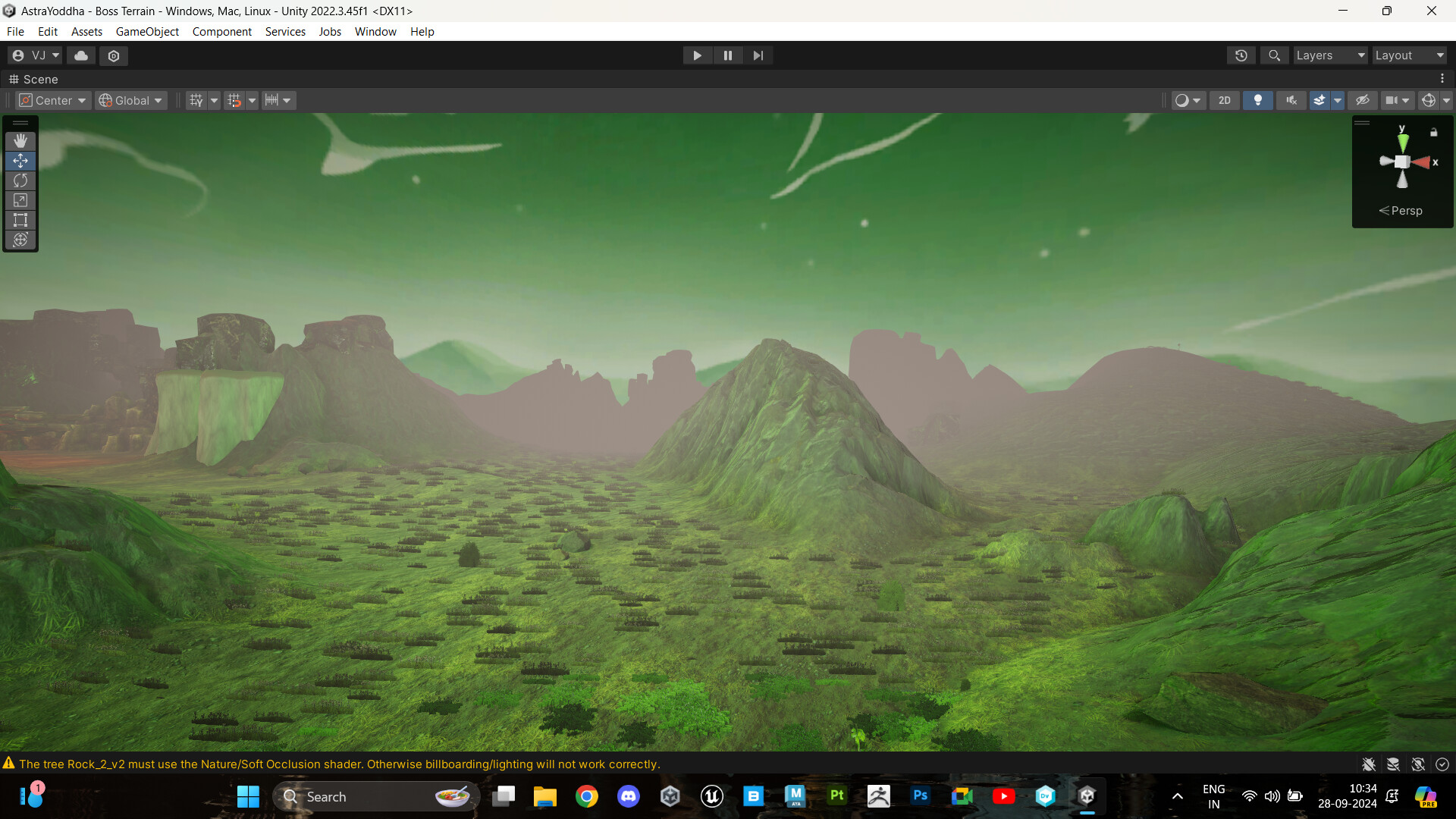Viewport: 1456px width, 819px height.
Task: Open the Services menu
Action: (285, 32)
